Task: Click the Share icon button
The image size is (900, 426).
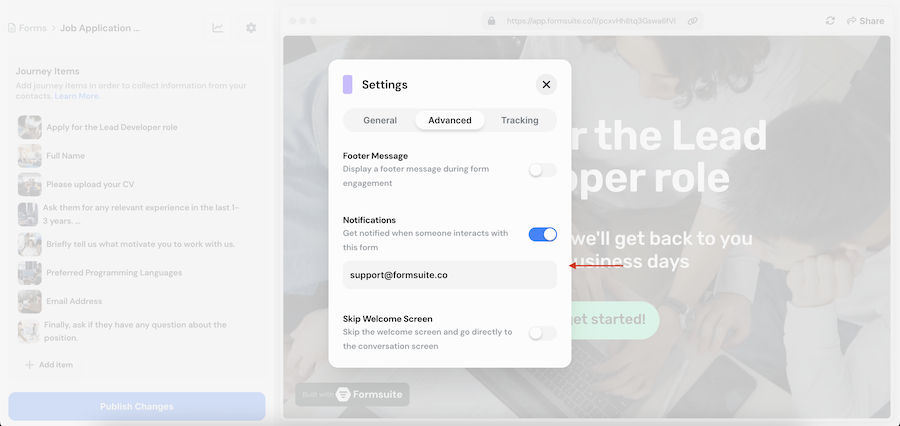Action: (865, 20)
